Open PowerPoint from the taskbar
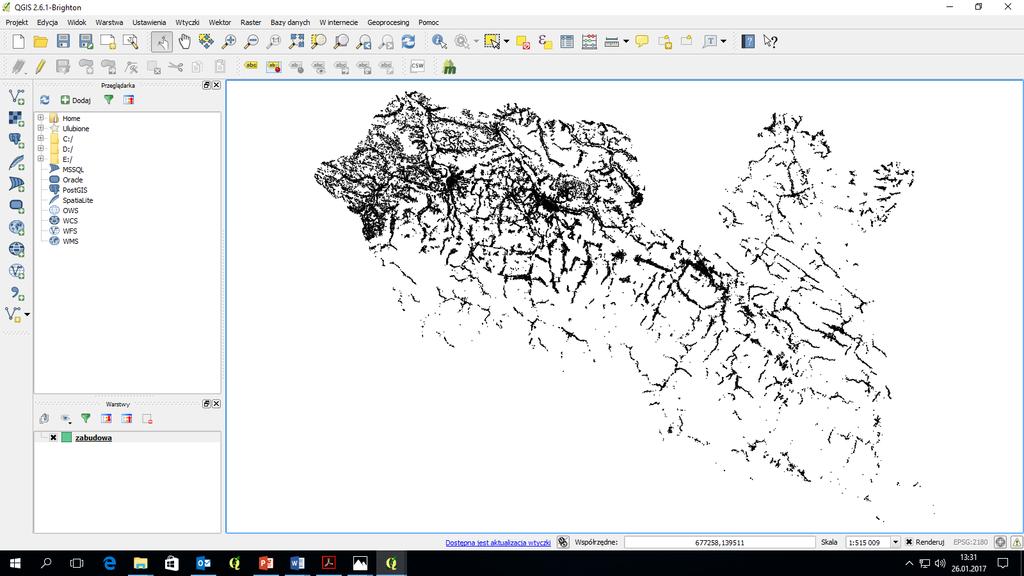Image resolution: width=1024 pixels, height=576 pixels. 266,563
